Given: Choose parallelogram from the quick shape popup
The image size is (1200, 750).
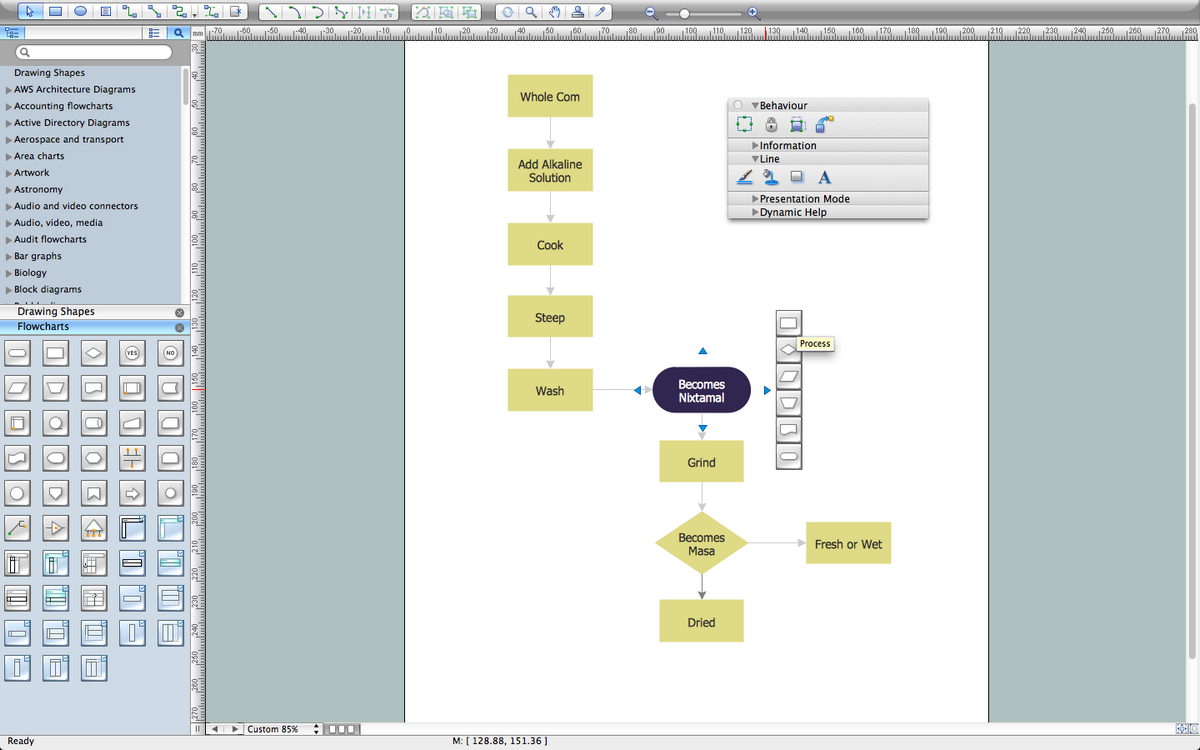Looking at the screenshot, I should pyautogui.click(x=788, y=376).
